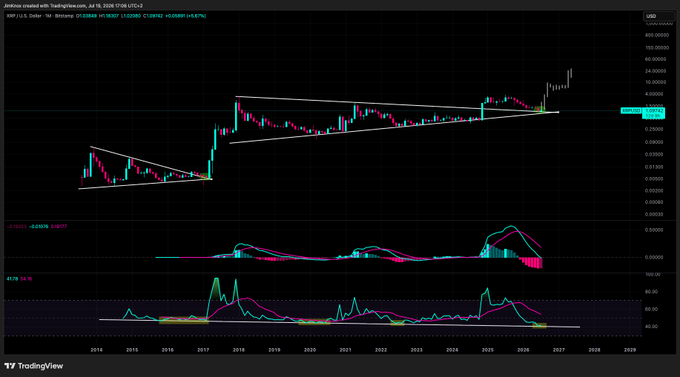680x377 pixels.
Task: Click the 40.00 RSI scale label
Action: tap(652, 327)
